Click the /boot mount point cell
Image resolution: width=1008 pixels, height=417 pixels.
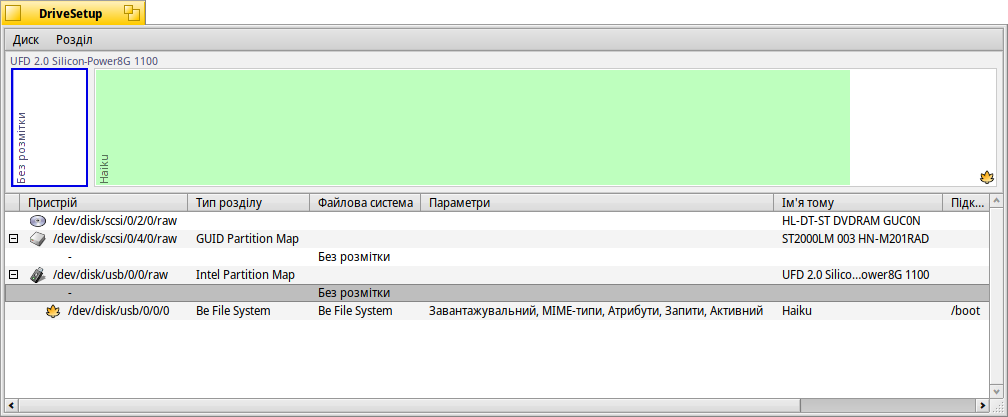point(966,311)
